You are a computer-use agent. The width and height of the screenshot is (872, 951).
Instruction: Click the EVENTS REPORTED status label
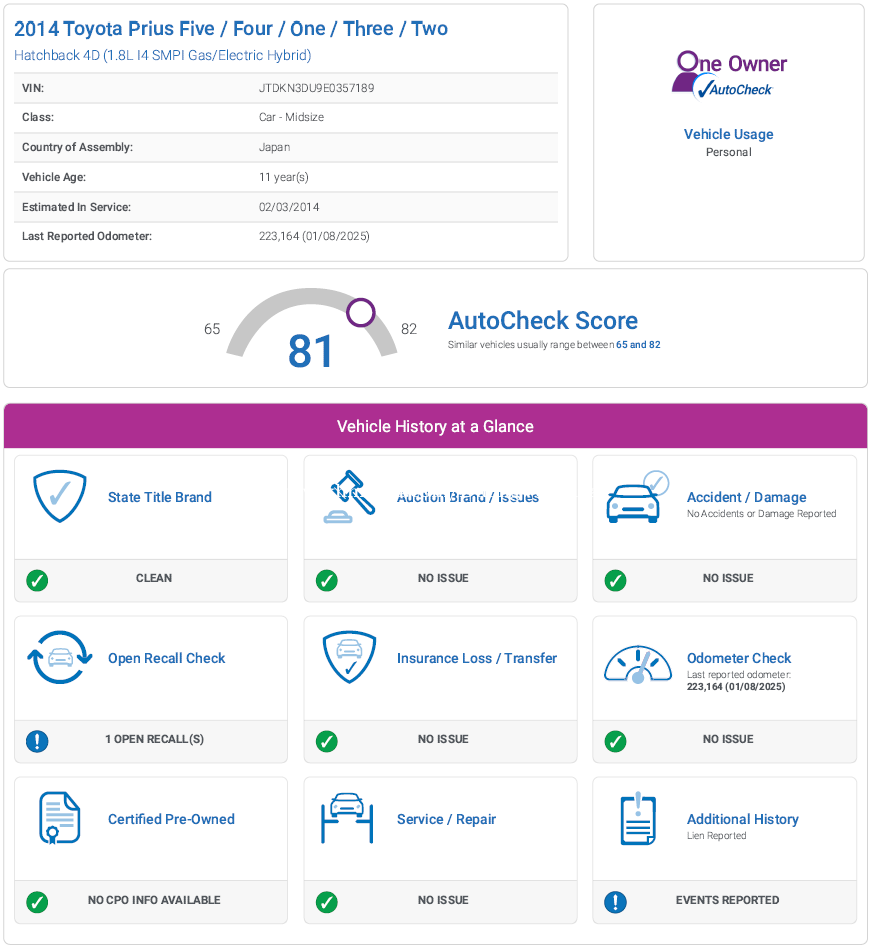pyautogui.click(x=728, y=900)
